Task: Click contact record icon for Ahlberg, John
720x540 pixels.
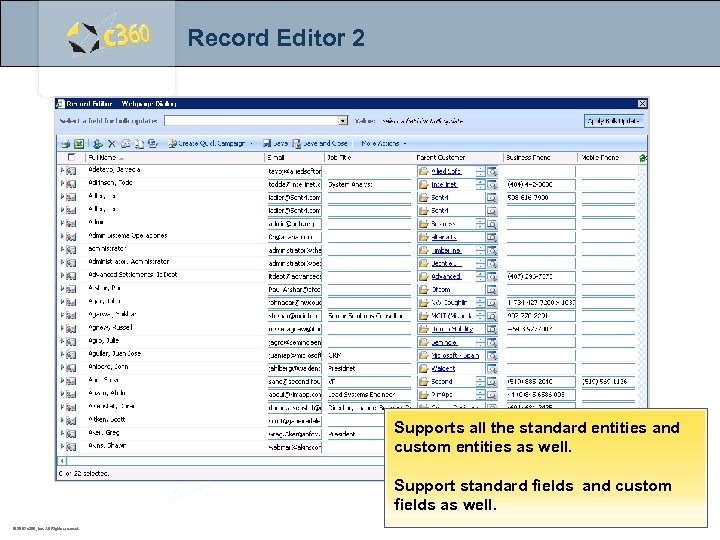Action: click(x=71, y=368)
